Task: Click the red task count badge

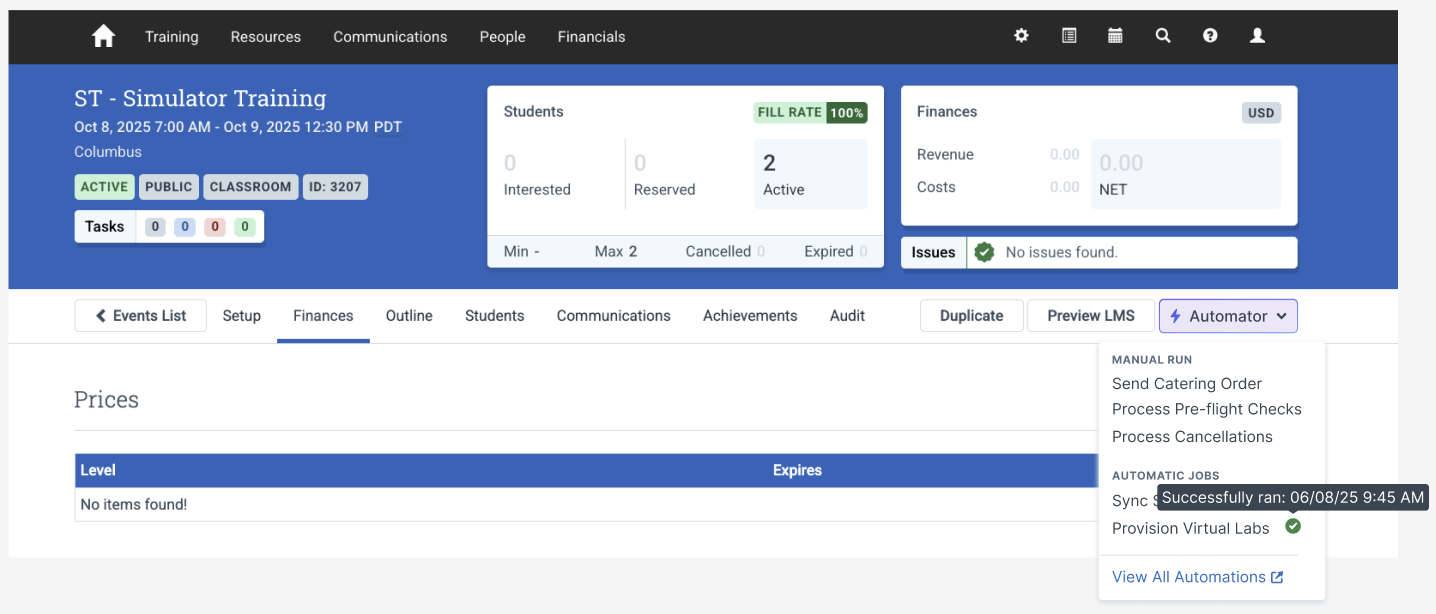Action: point(215,227)
